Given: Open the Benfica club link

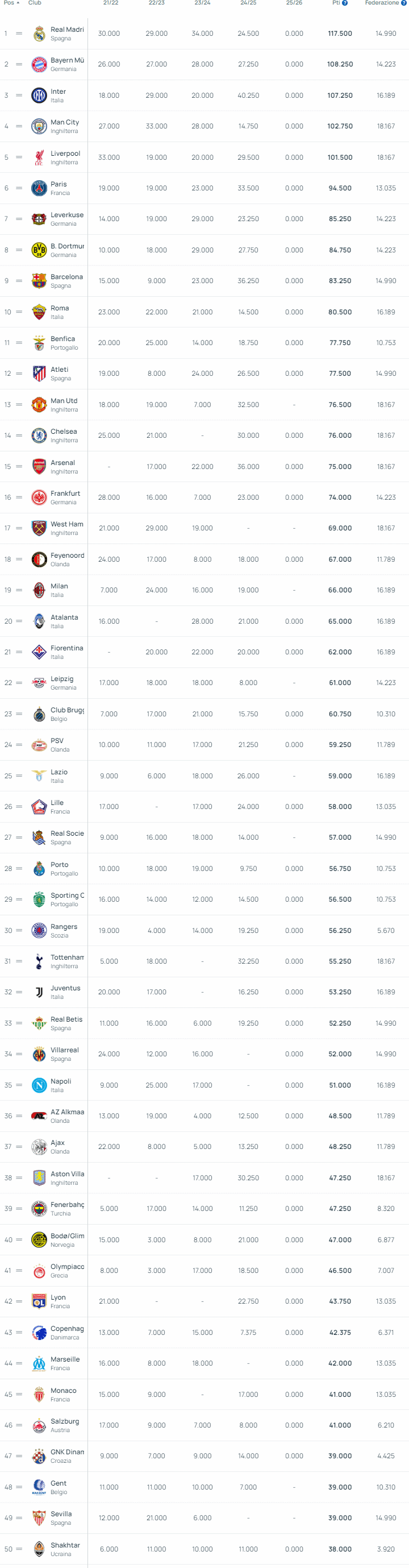Looking at the screenshot, I should tap(62, 339).
